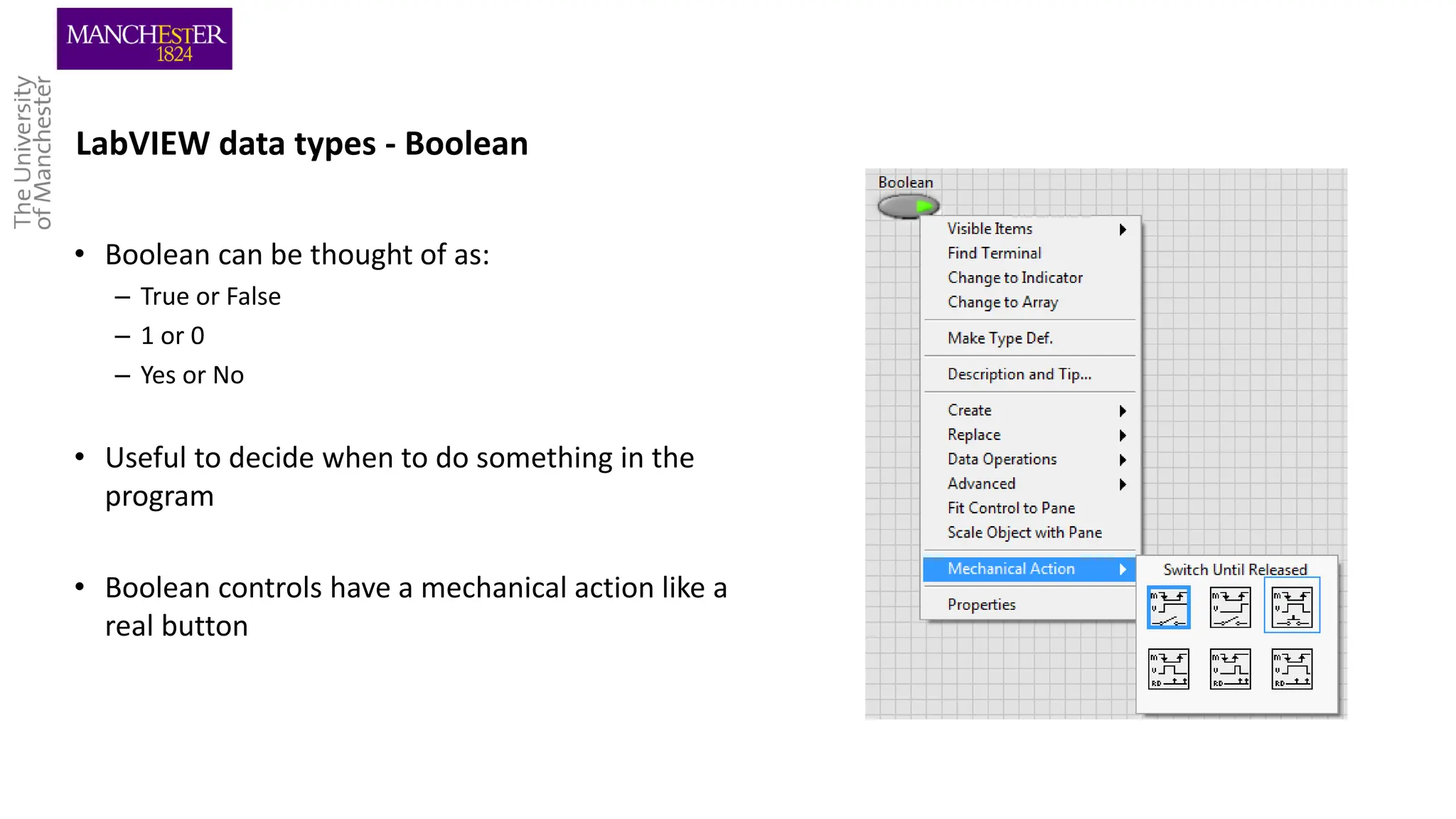
Task: Expand the Visible Items submenu arrow
Action: coord(1123,229)
